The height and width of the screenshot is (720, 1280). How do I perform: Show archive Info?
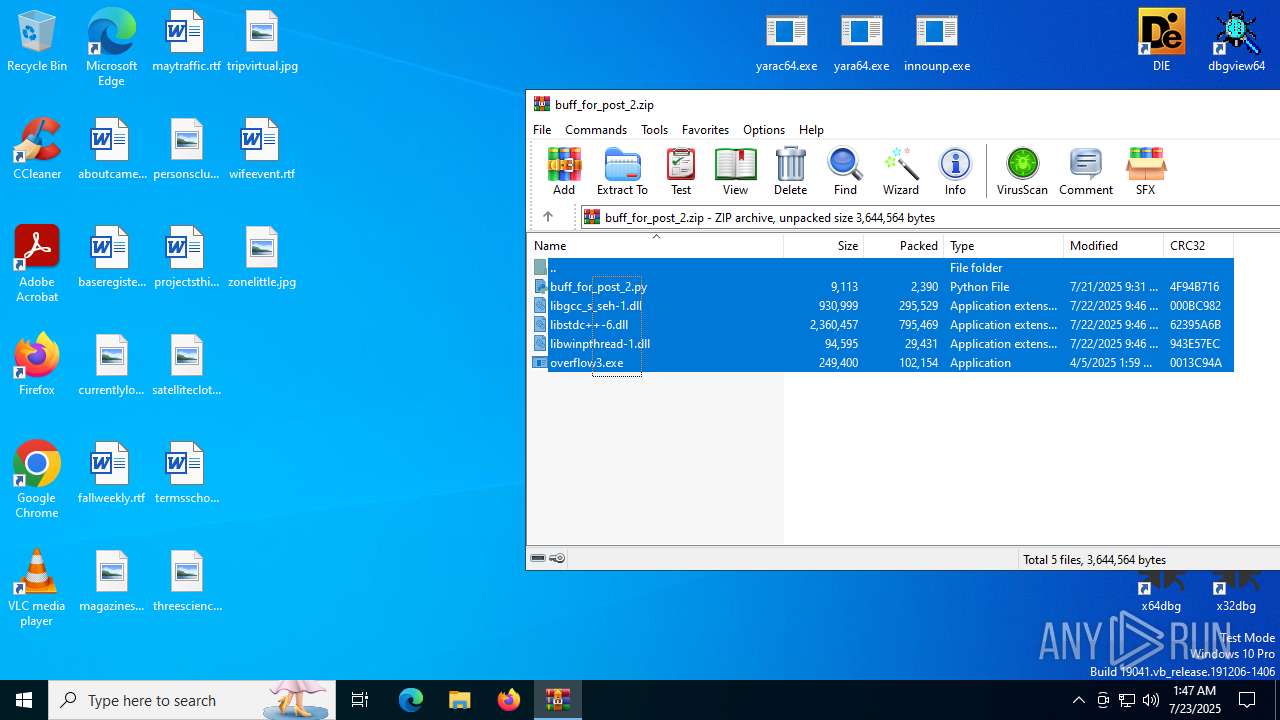(955, 171)
